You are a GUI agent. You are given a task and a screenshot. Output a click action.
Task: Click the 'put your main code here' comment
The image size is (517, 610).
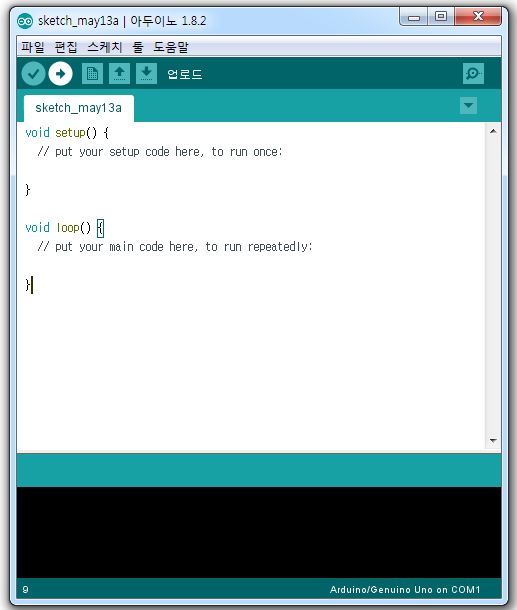(x=175, y=247)
